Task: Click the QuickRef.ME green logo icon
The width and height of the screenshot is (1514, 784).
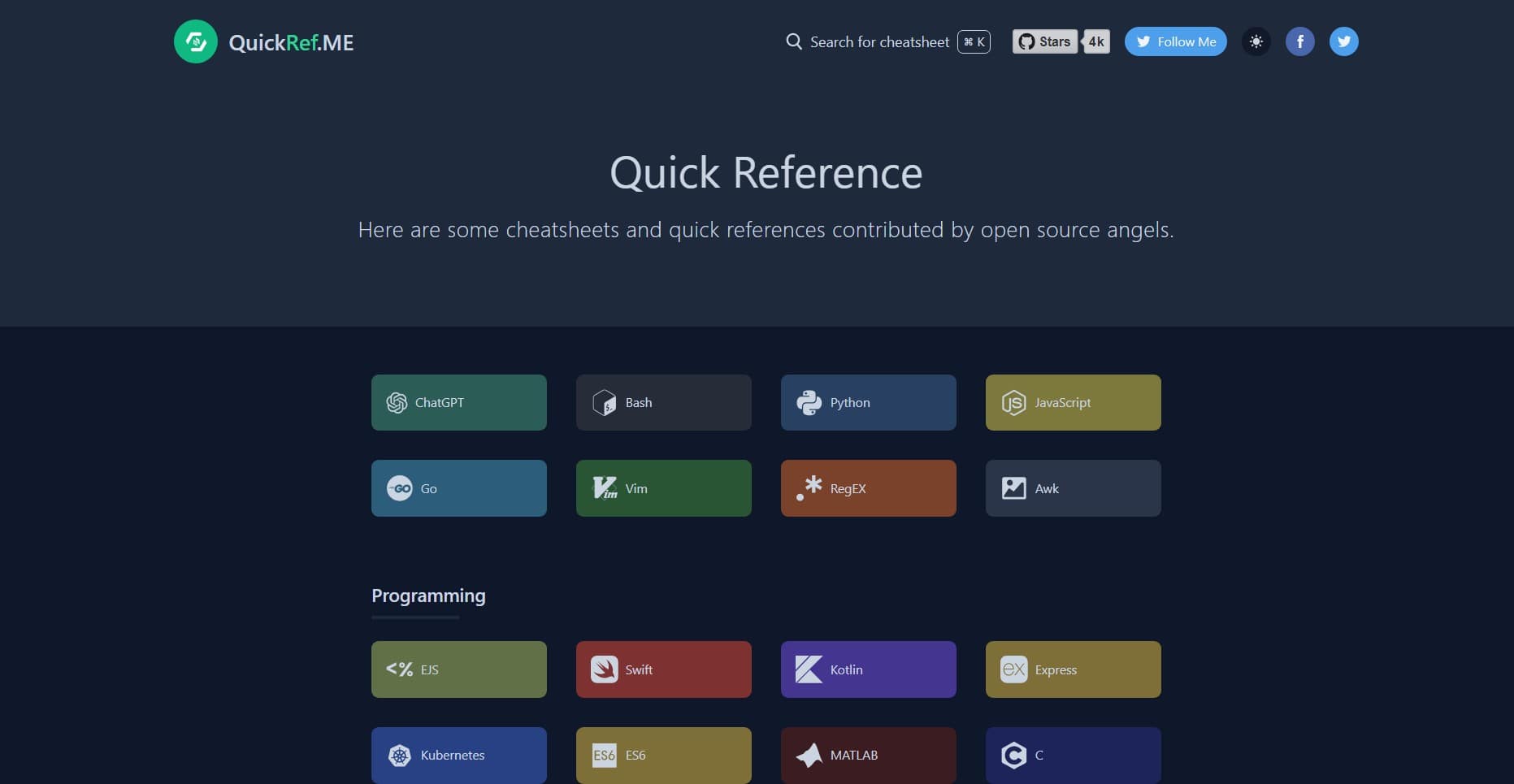Action: click(x=196, y=41)
